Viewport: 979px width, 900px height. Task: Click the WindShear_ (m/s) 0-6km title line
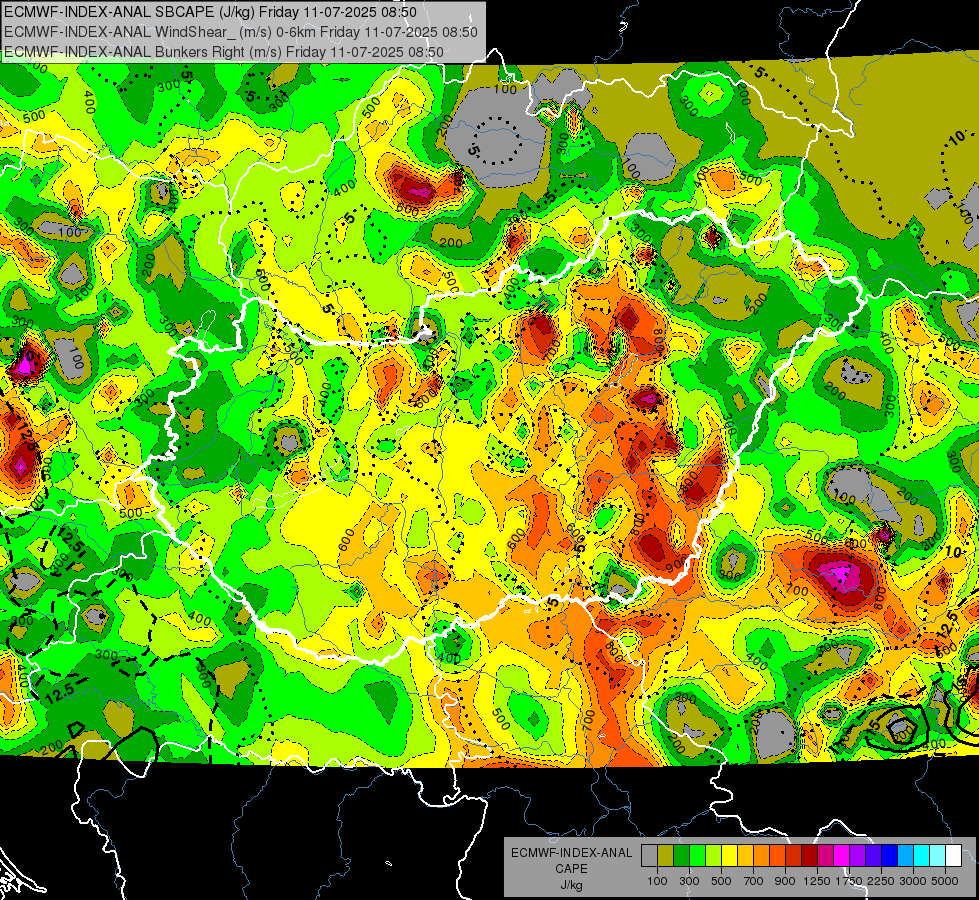click(240, 32)
